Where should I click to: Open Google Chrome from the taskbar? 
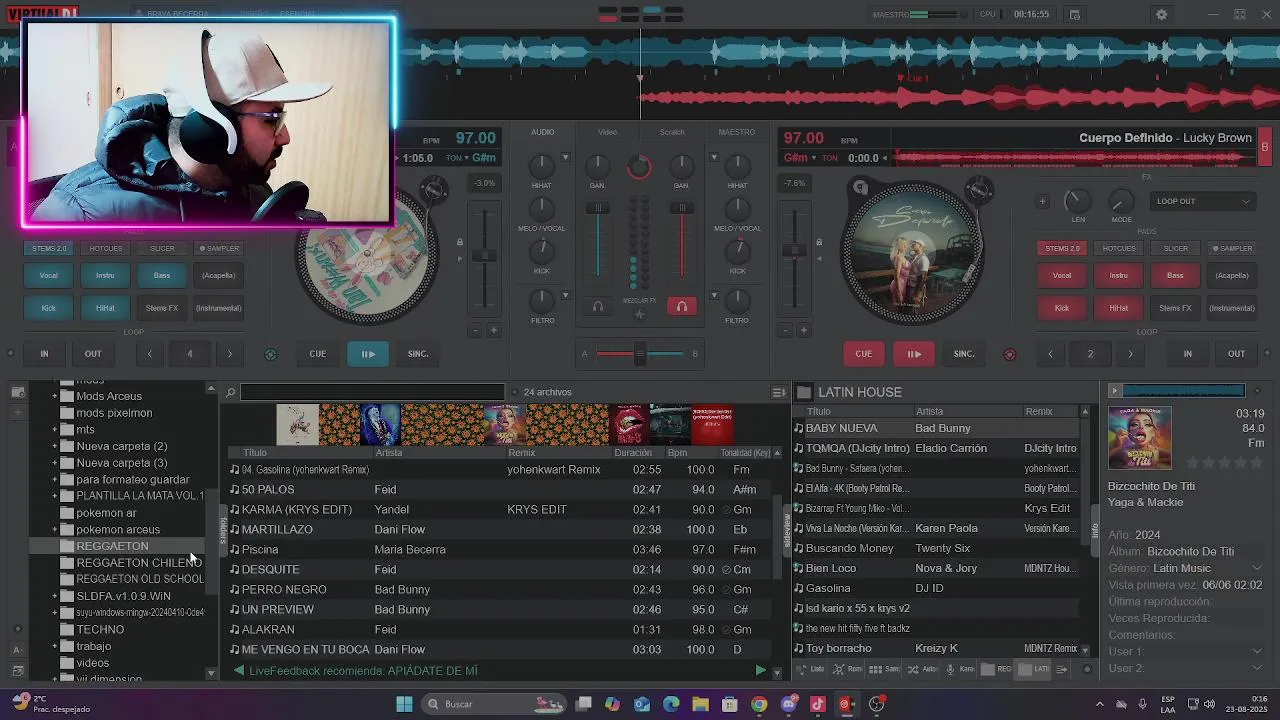(x=759, y=704)
